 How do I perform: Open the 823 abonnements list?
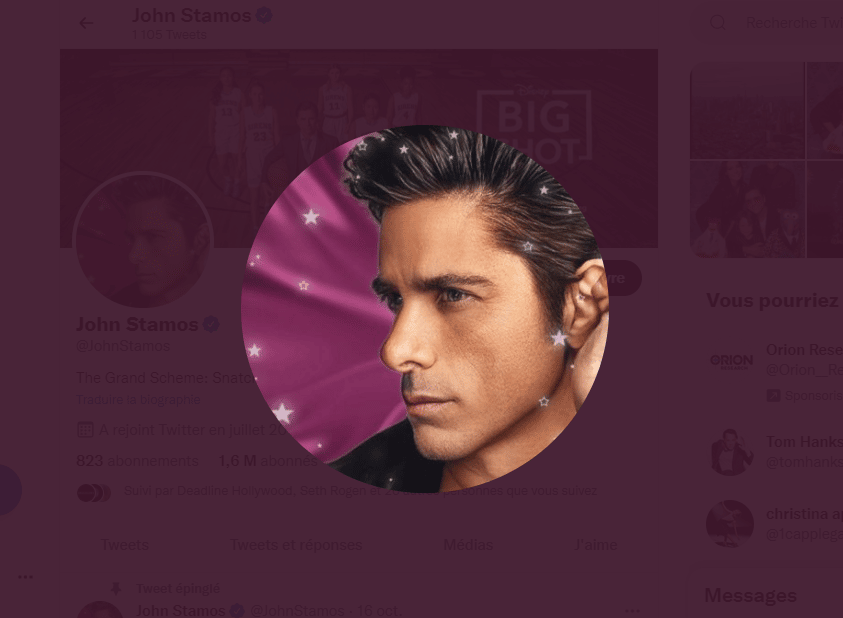pyautogui.click(x=137, y=461)
